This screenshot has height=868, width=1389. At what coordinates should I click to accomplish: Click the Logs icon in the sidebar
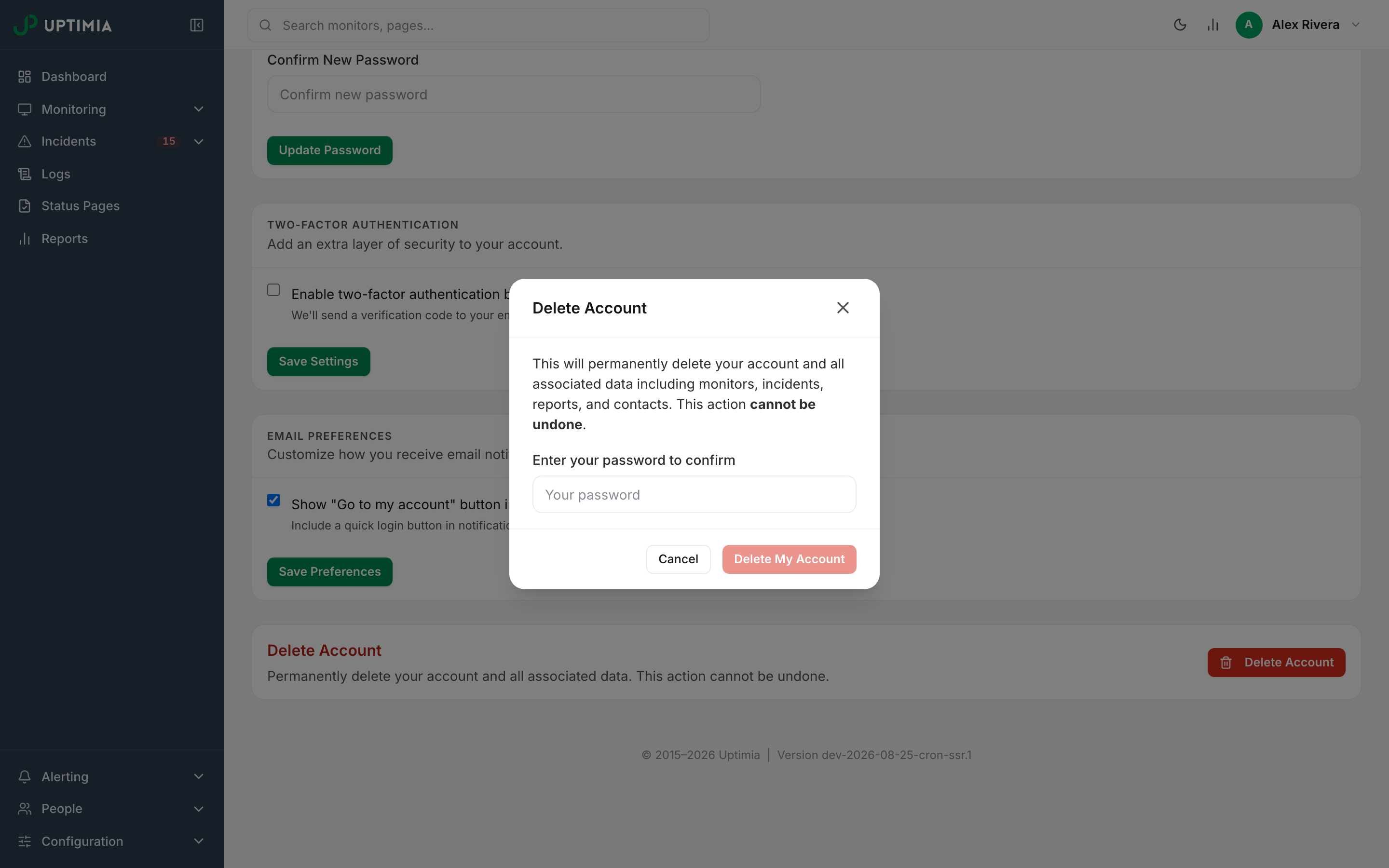(x=24, y=174)
